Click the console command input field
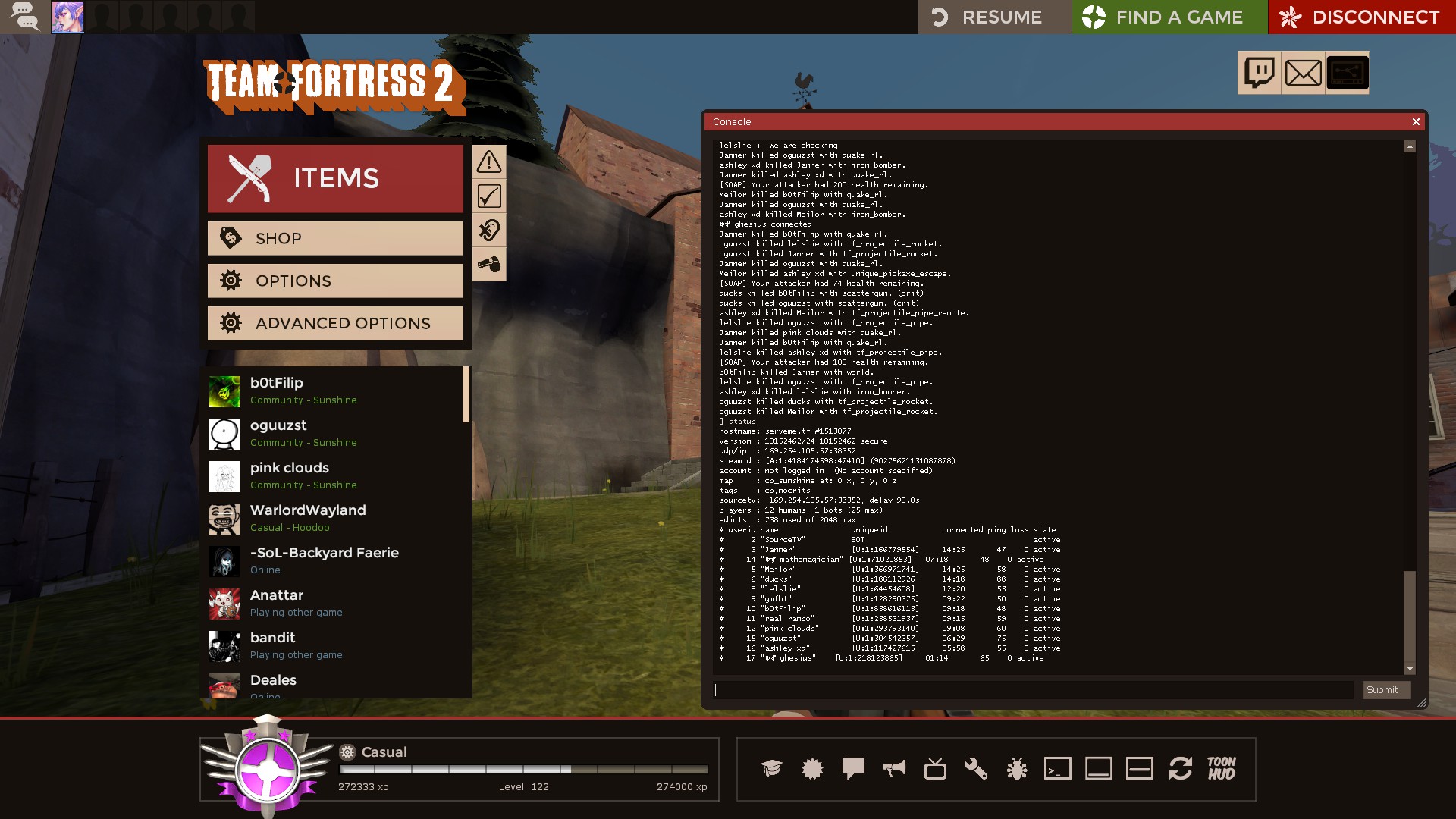This screenshot has width=1456, height=819. click(x=1033, y=689)
